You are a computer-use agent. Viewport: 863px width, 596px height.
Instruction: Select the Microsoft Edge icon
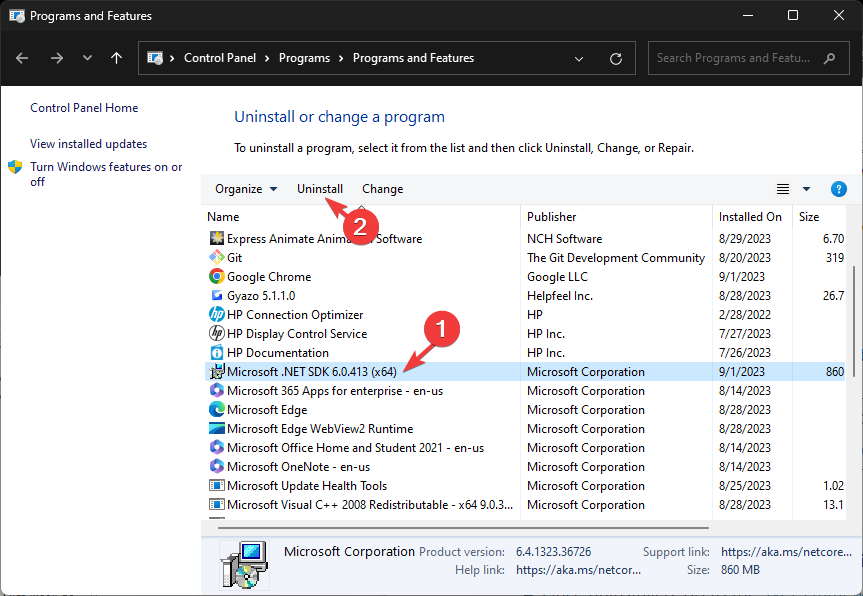[x=217, y=410]
